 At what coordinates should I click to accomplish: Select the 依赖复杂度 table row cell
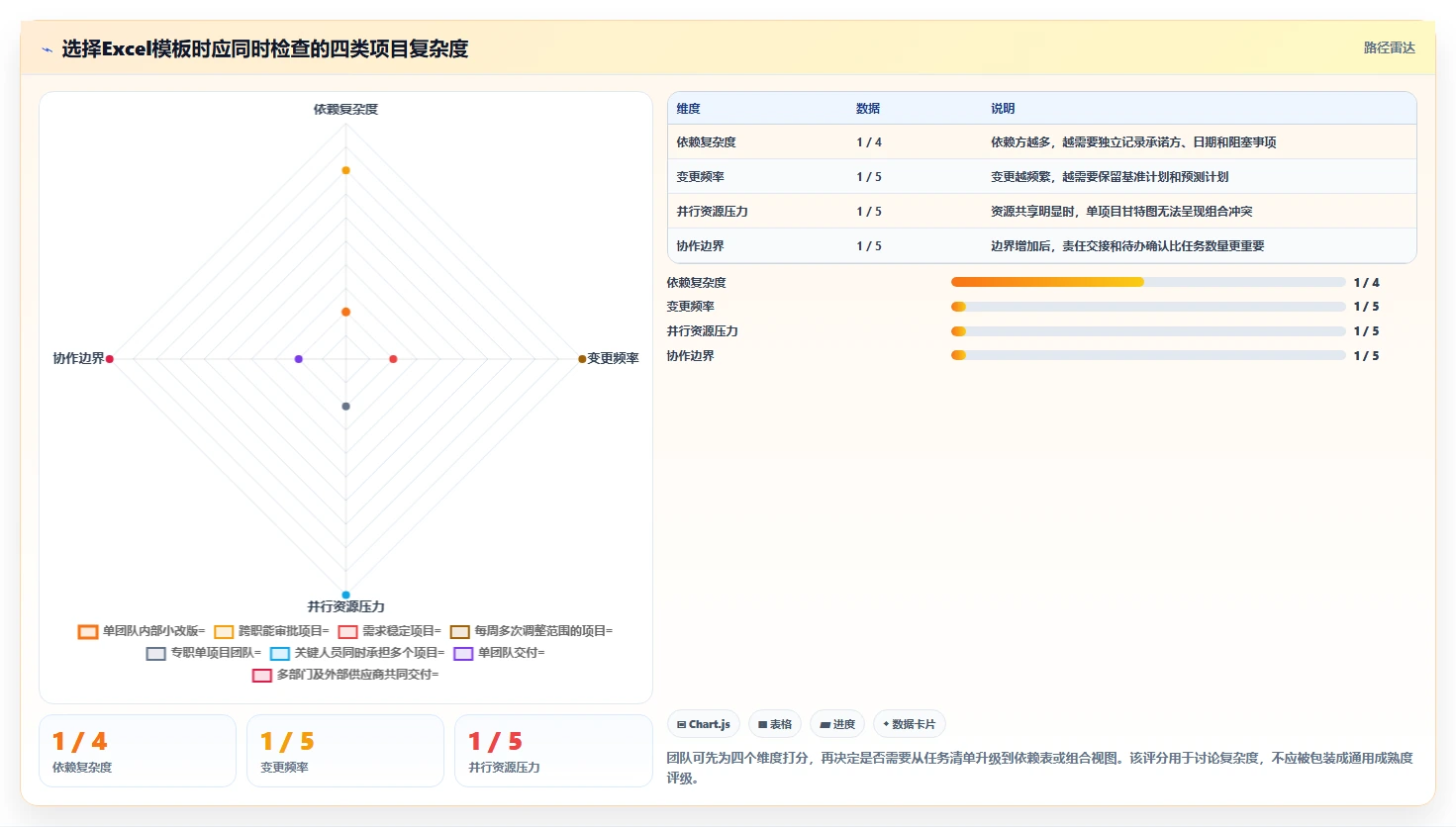click(706, 142)
